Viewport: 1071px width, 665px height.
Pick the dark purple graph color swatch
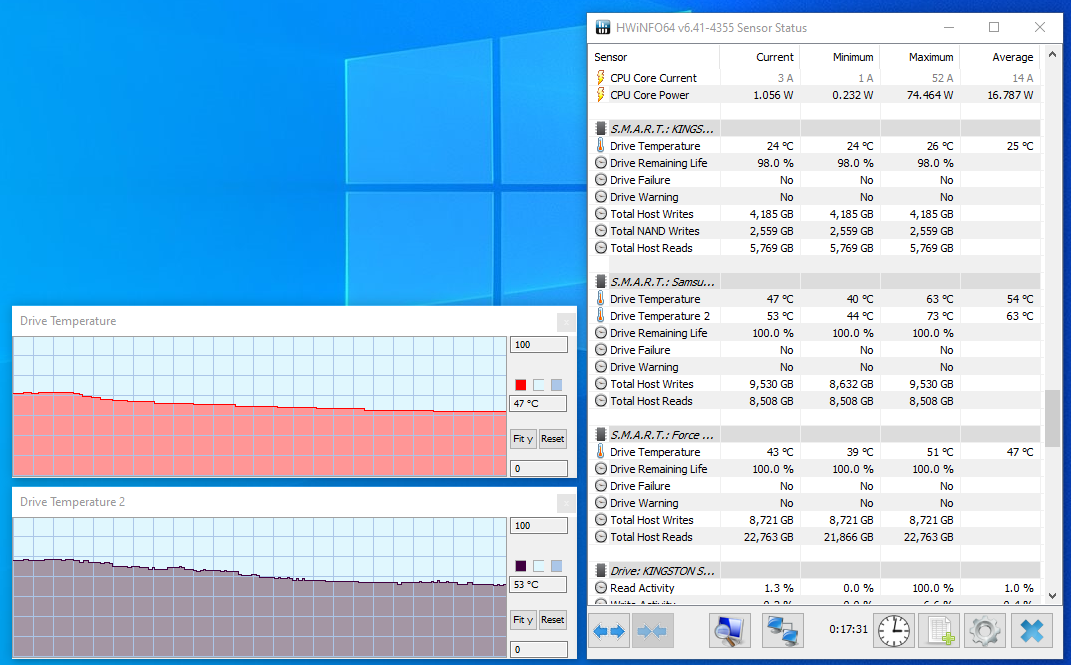[520, 566]
